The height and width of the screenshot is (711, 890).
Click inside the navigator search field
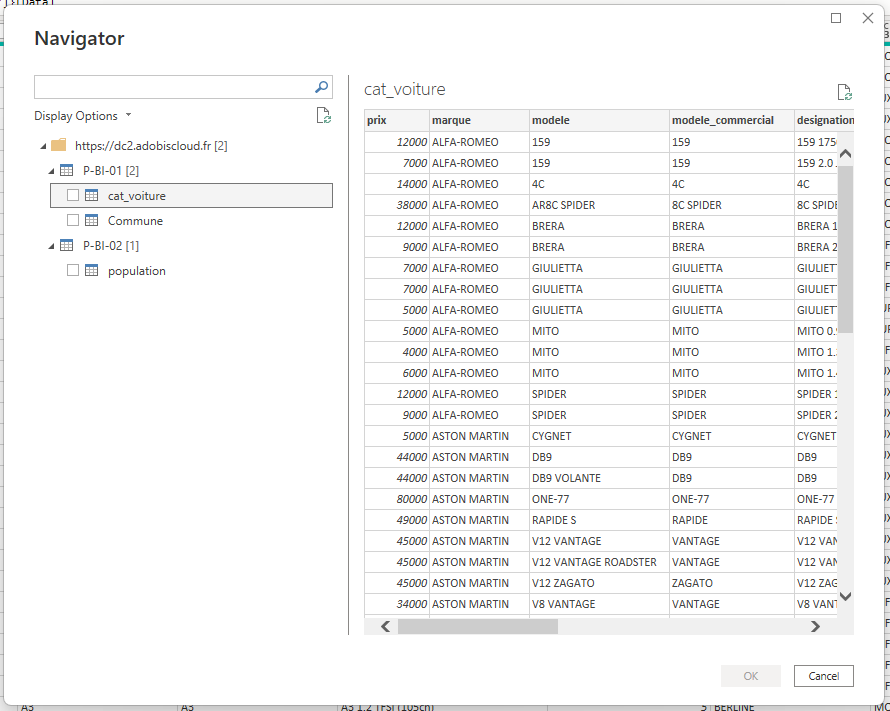[x=170, y=87]
